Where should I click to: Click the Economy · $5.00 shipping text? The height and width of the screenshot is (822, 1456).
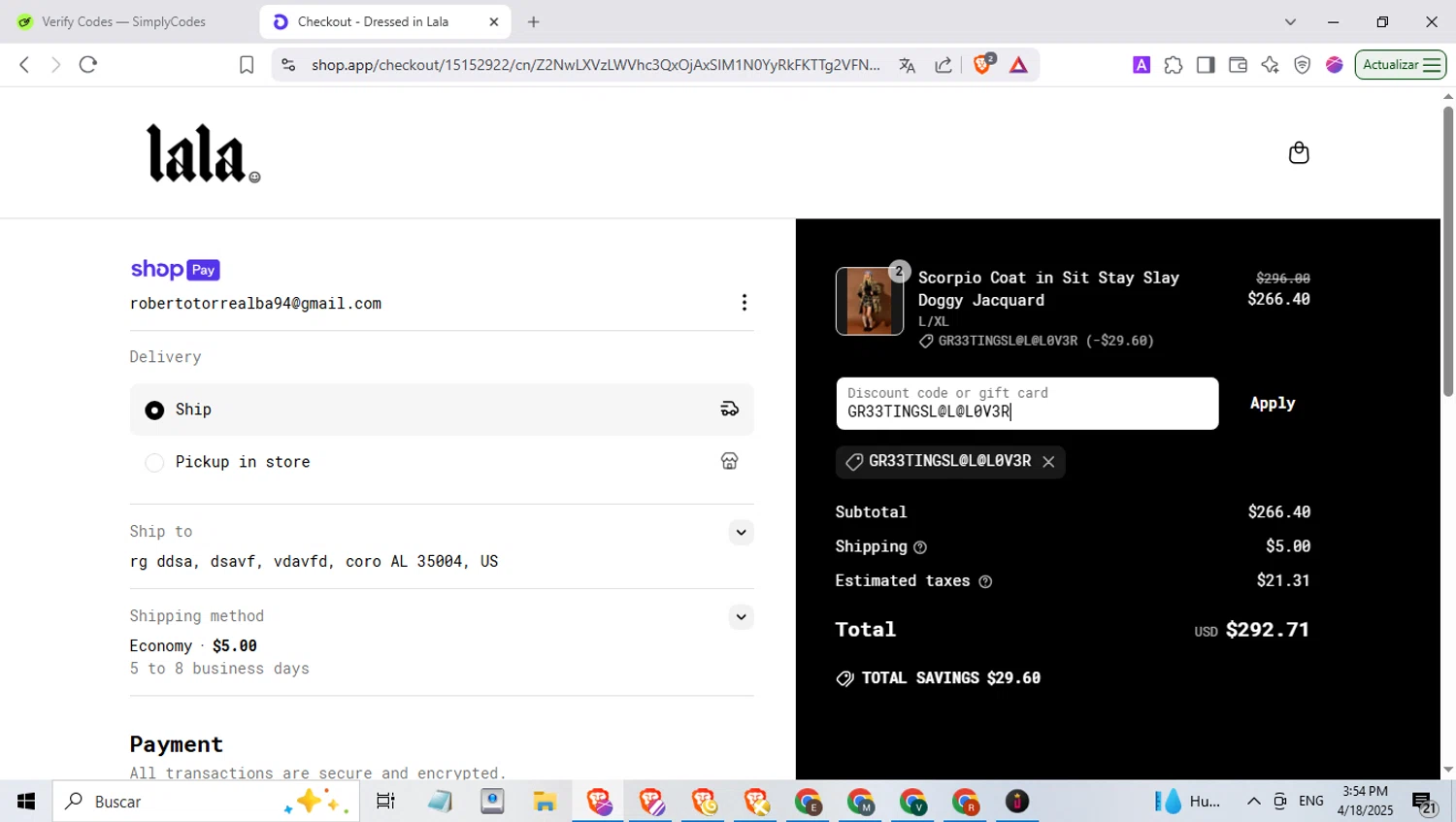(x=193, y=646)
